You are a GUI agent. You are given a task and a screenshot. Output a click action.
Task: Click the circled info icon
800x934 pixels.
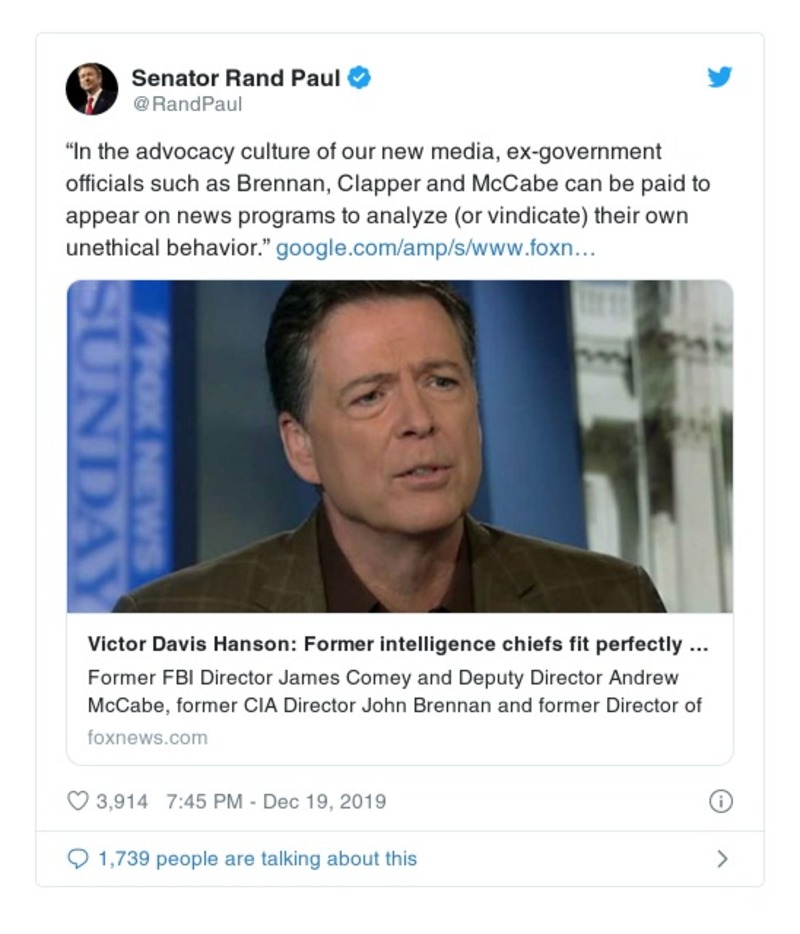[720, 801]
